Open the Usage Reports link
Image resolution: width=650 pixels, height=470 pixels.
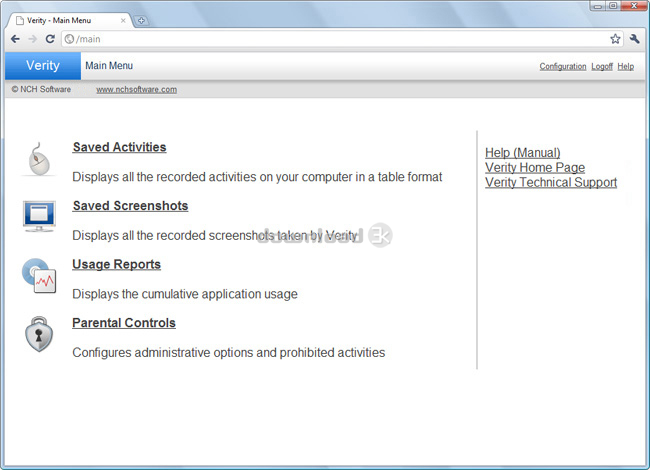(x=116, y=264)
